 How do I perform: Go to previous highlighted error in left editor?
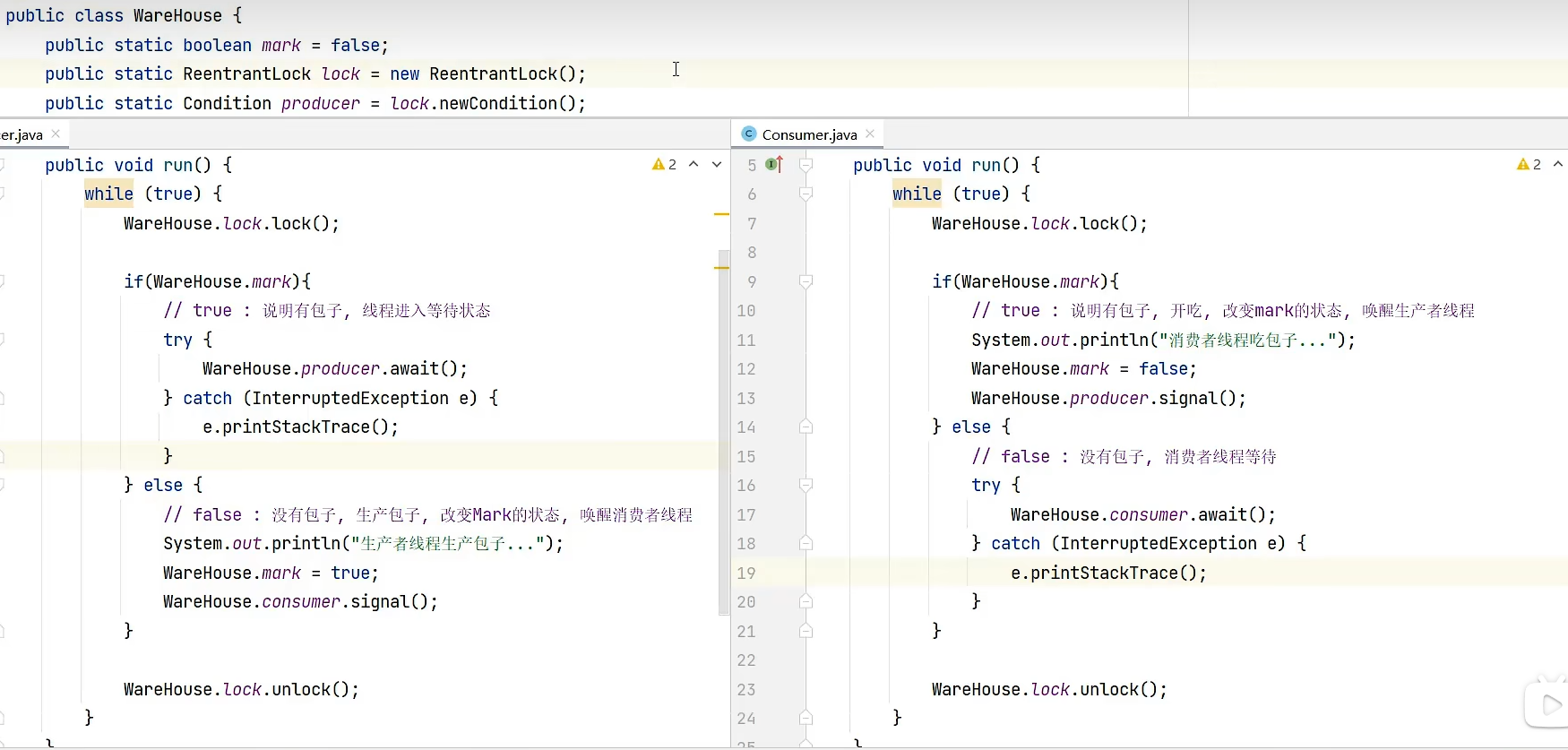click(x=694, y=164)
